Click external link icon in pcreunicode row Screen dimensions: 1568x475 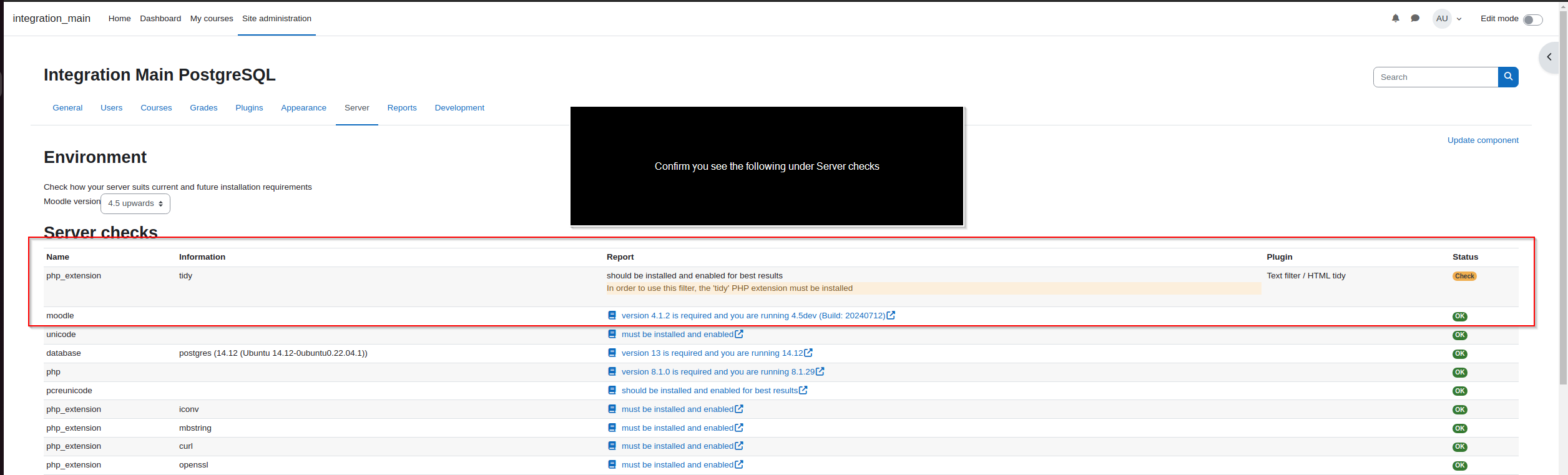(x=803, y=390)
